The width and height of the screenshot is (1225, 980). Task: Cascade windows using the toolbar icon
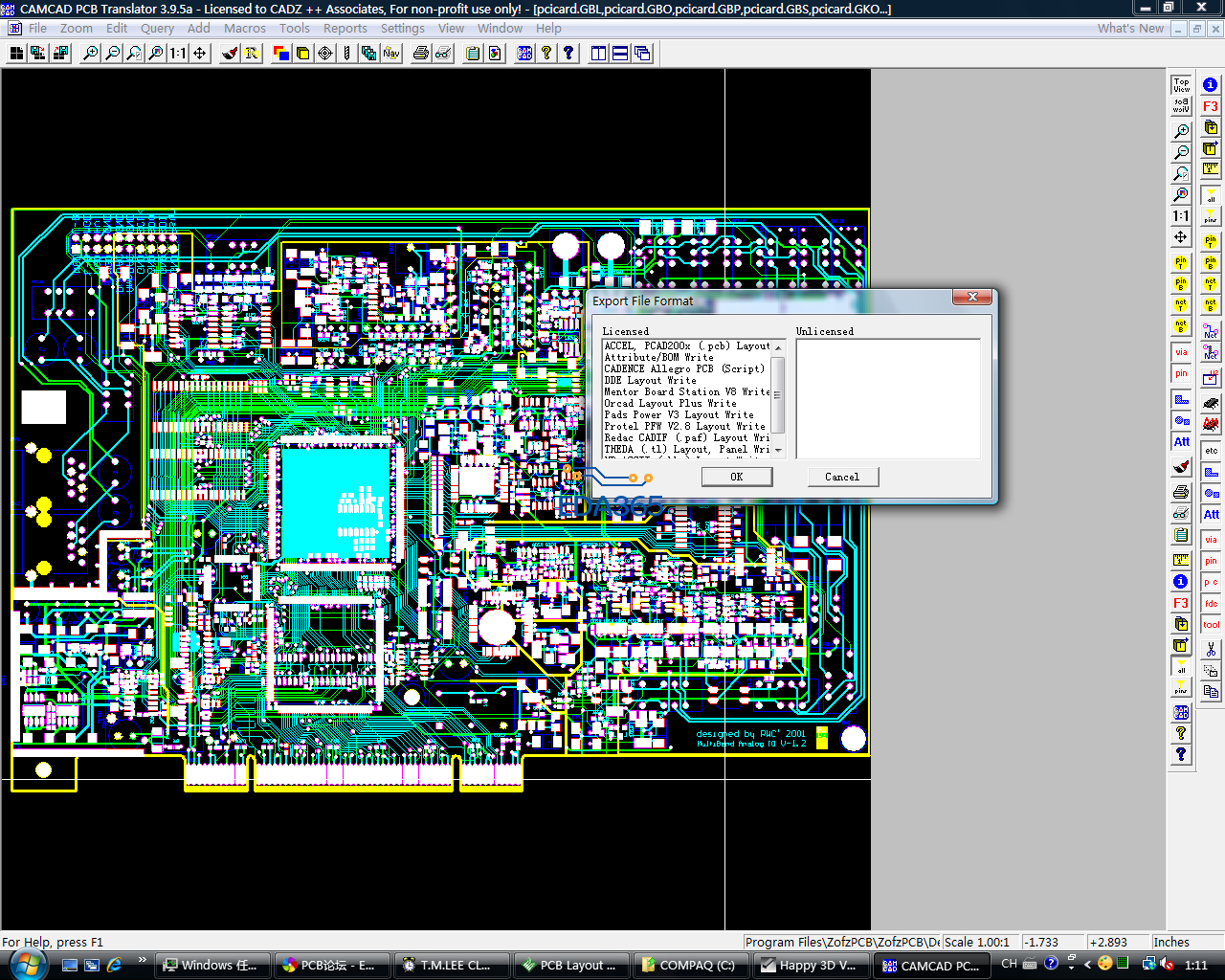[x=642, y=54]
